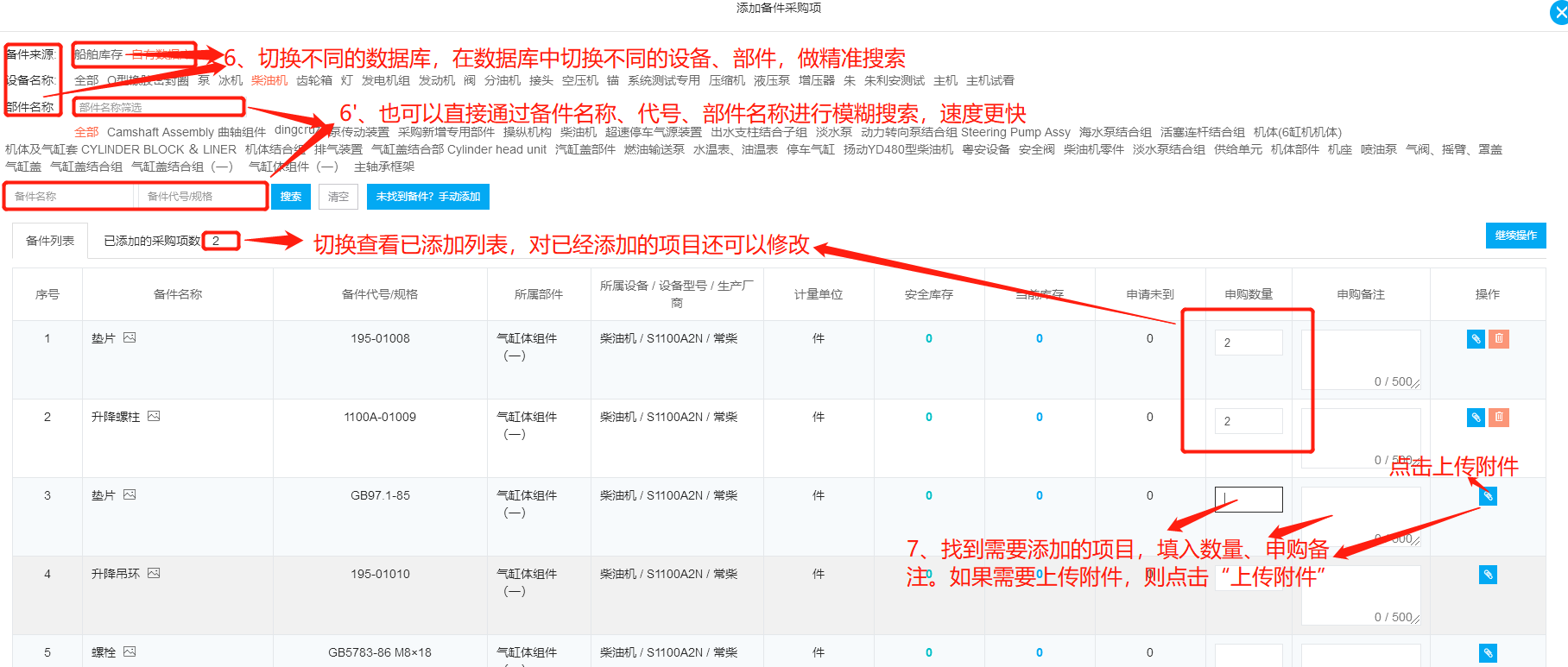Screen dimensions: 1568x667
Task: Select the GB5783-86 M8×18 code cell
Action: 380,652
